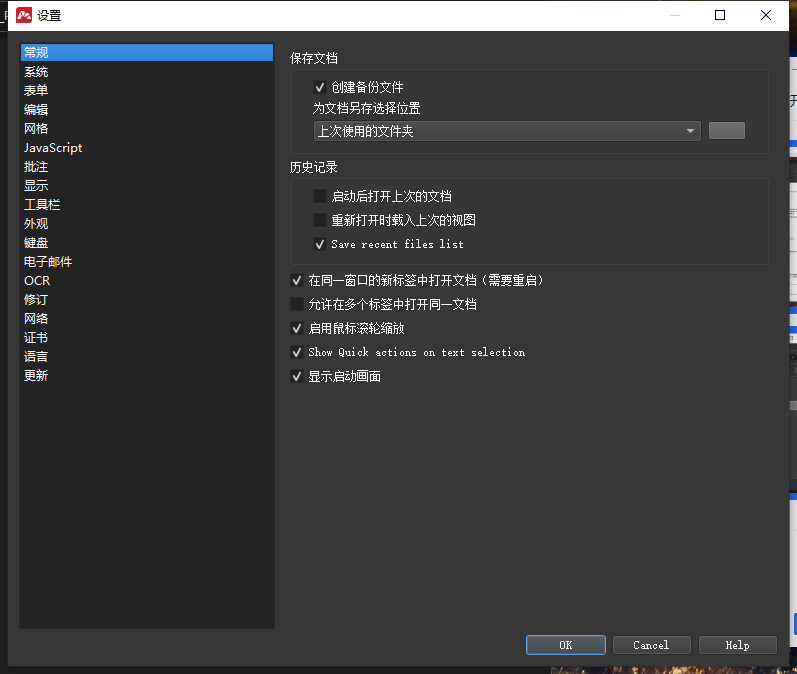Go to 工具栏 settings section
Screen dimensions: 797x674
[42, 205]
